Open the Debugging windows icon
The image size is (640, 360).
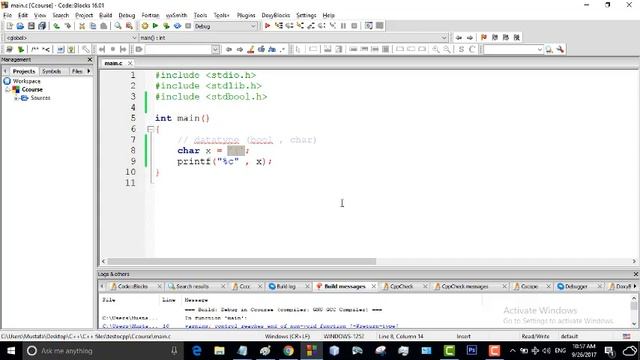(369, 26)
